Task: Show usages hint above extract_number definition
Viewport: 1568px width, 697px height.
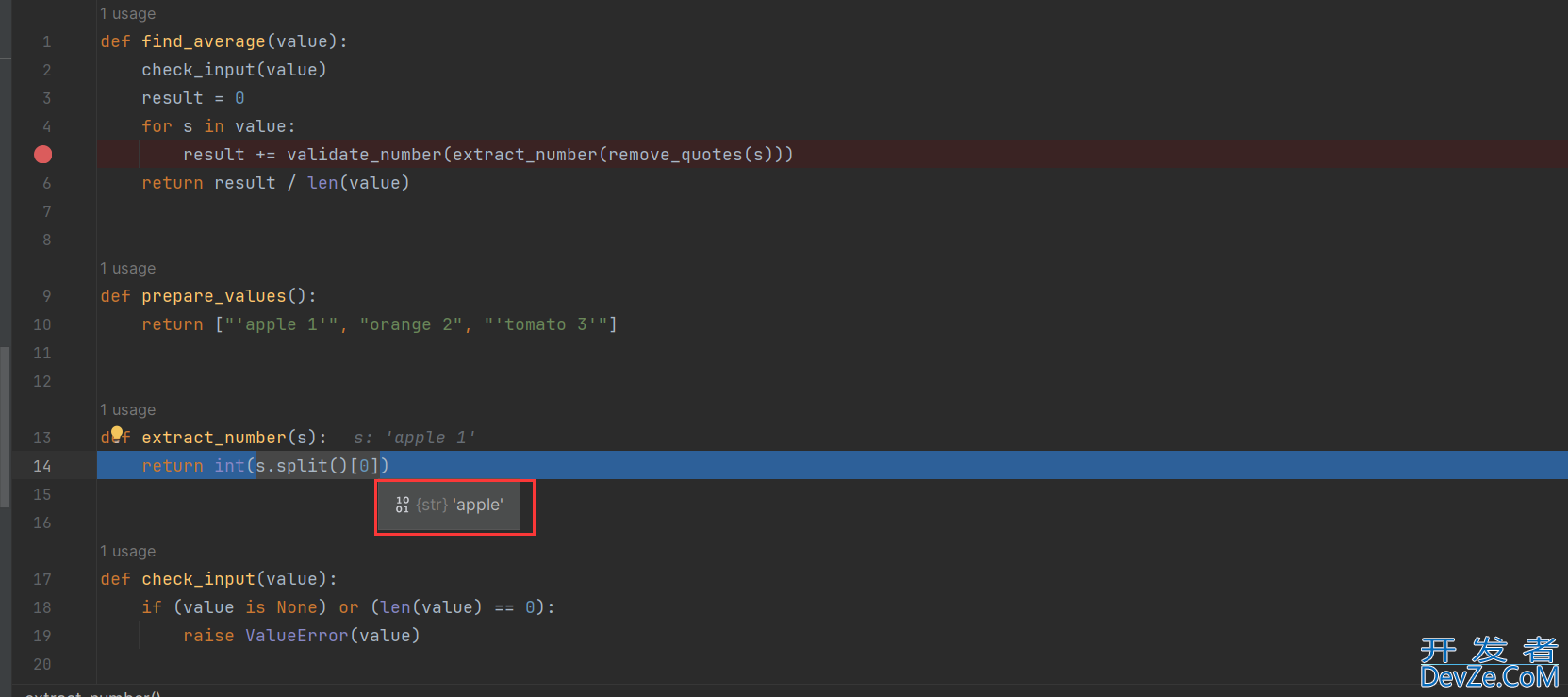Action: pos(128,410)
